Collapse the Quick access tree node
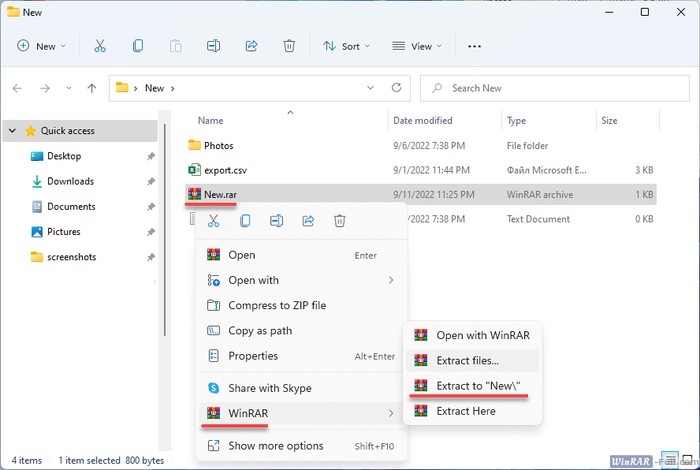Image resolution: width=700 pixels, height=470 pixels. click(x=12, y=131)
